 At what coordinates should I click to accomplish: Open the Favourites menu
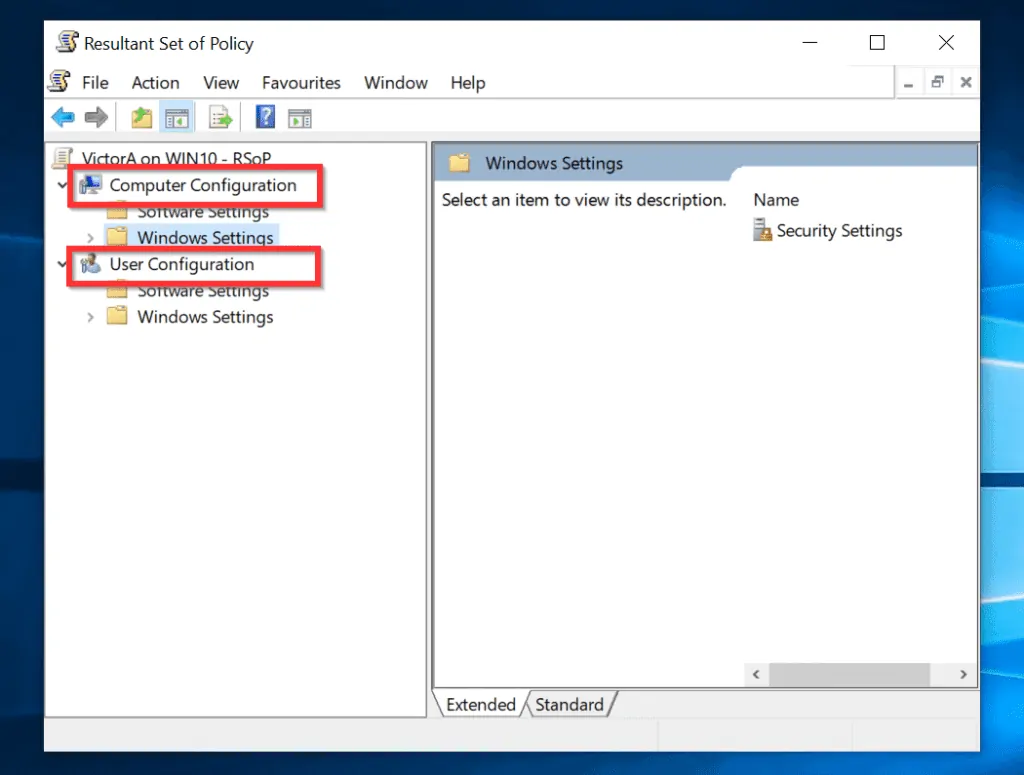click(x=301, y=83)
